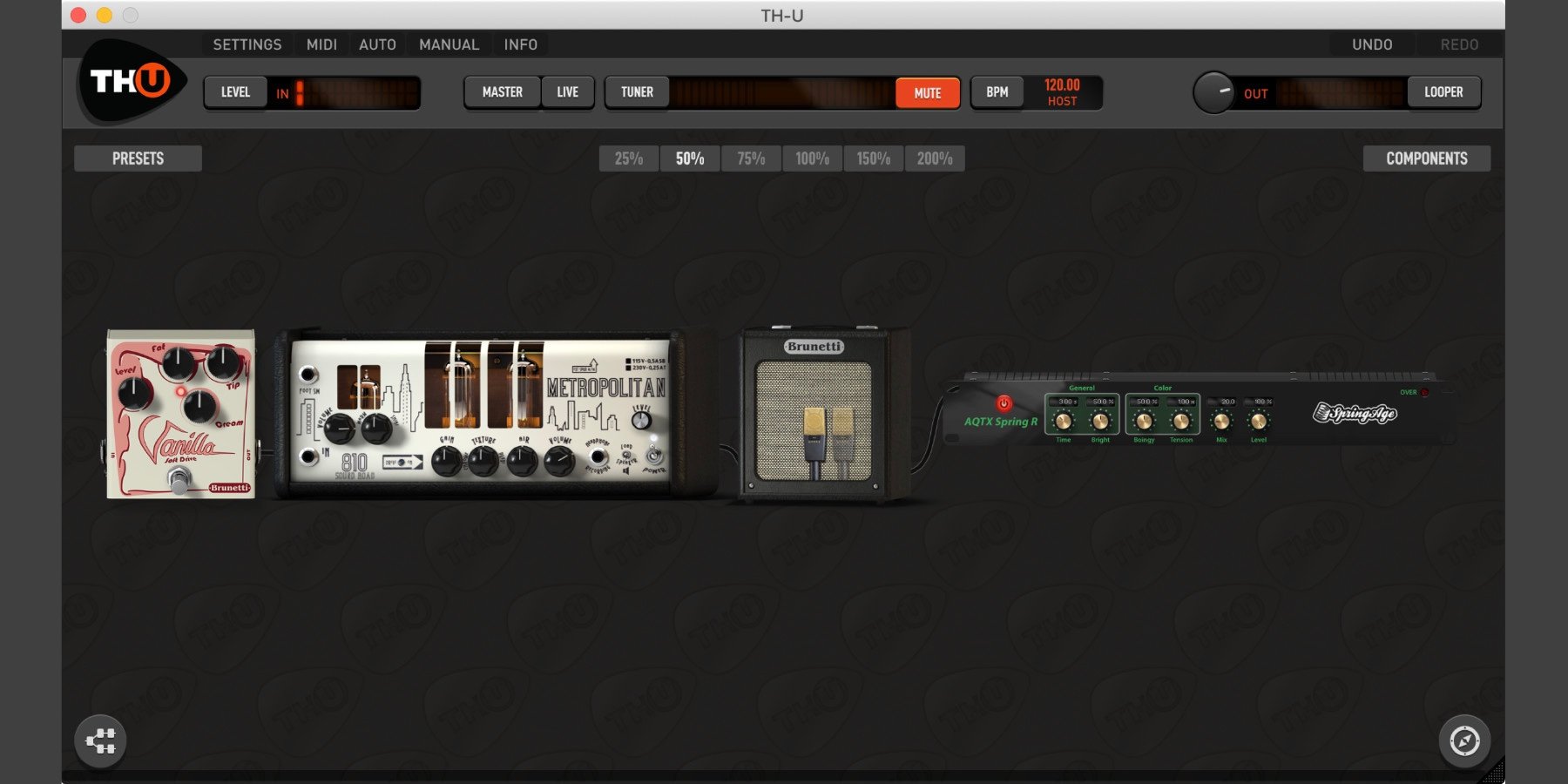Click the output level knob beside OUT
The width and height of the screenshot is (1568, 784).
1213,93
